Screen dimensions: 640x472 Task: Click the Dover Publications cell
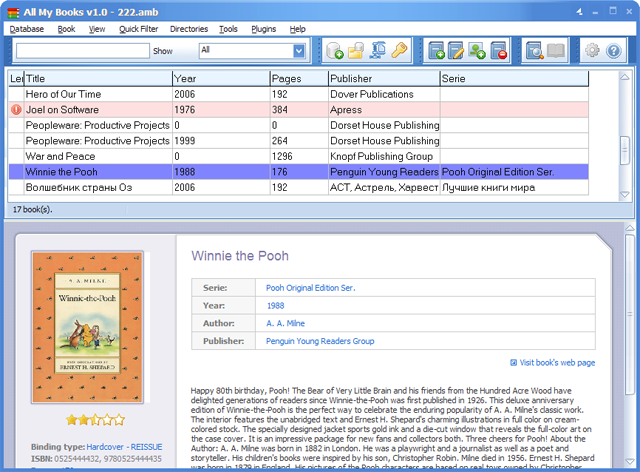click(x=384, y=94)
